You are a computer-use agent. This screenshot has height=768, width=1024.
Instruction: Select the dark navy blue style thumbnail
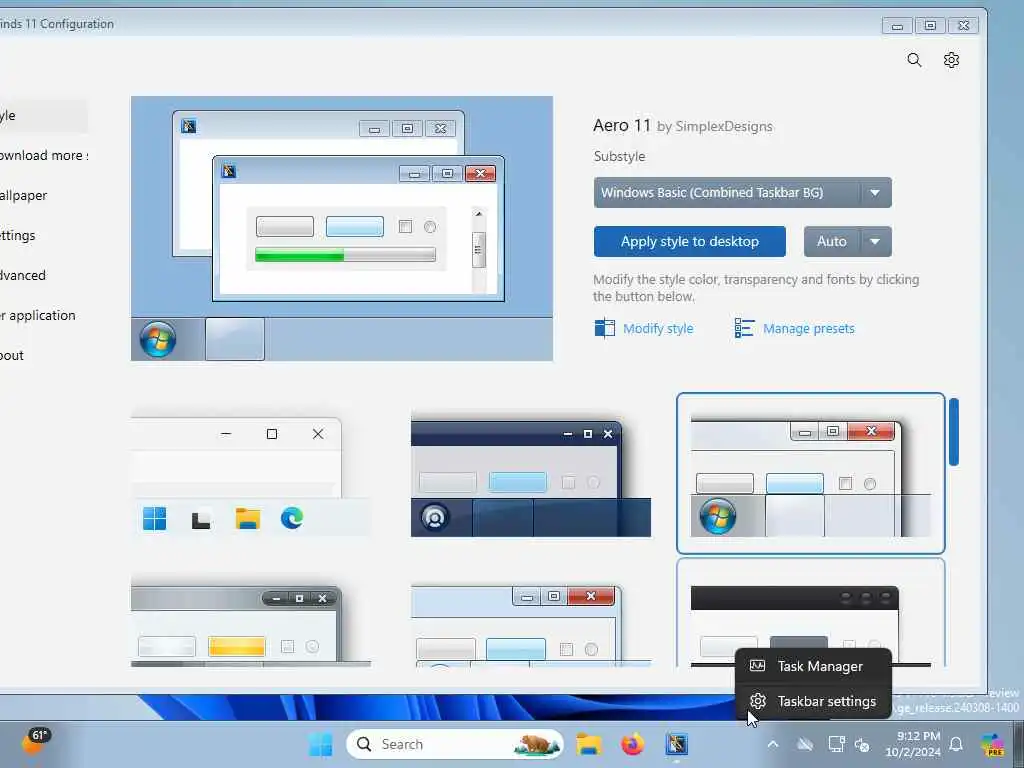531,479
